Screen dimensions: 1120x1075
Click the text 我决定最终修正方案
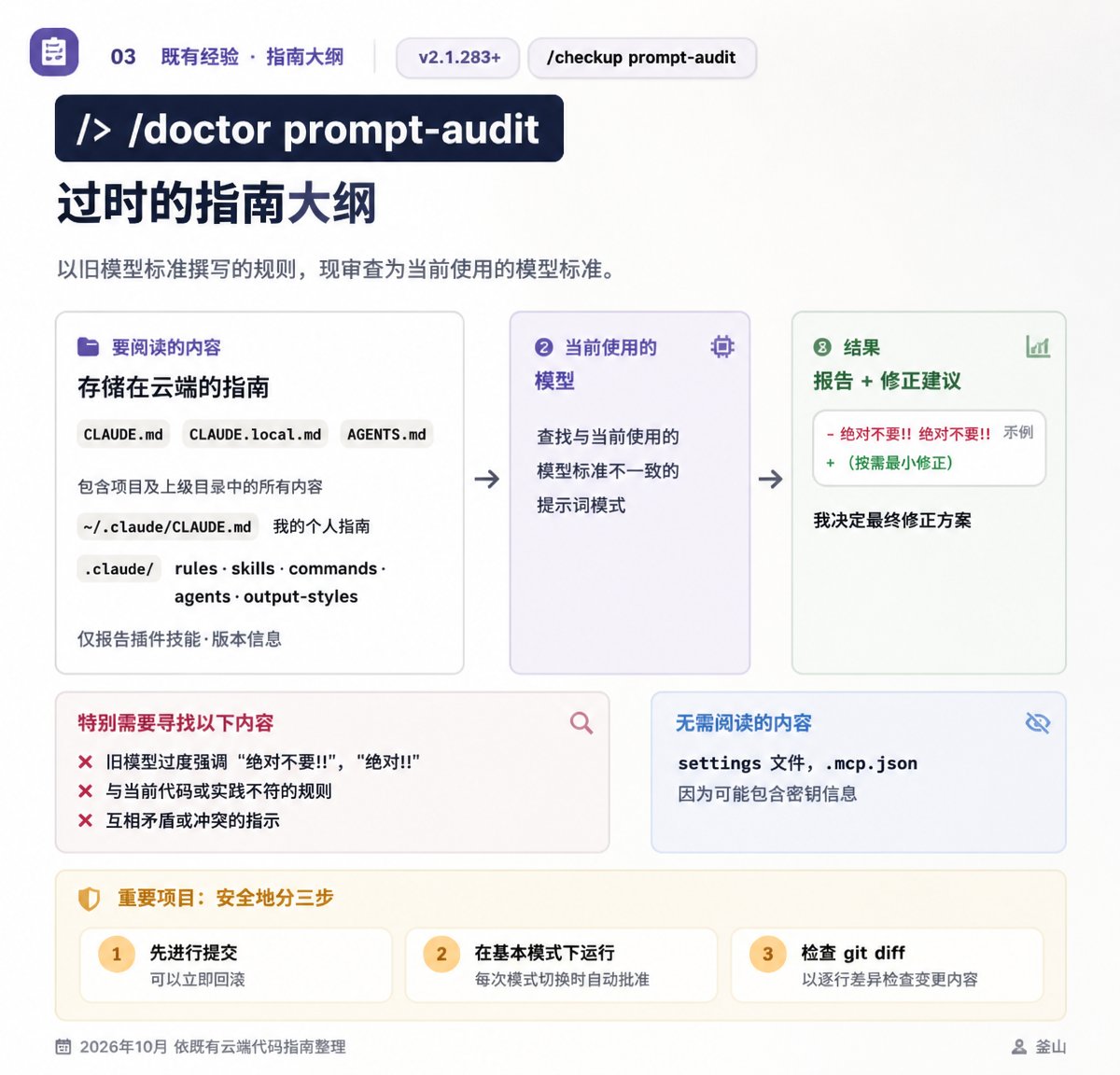[892, 521]
